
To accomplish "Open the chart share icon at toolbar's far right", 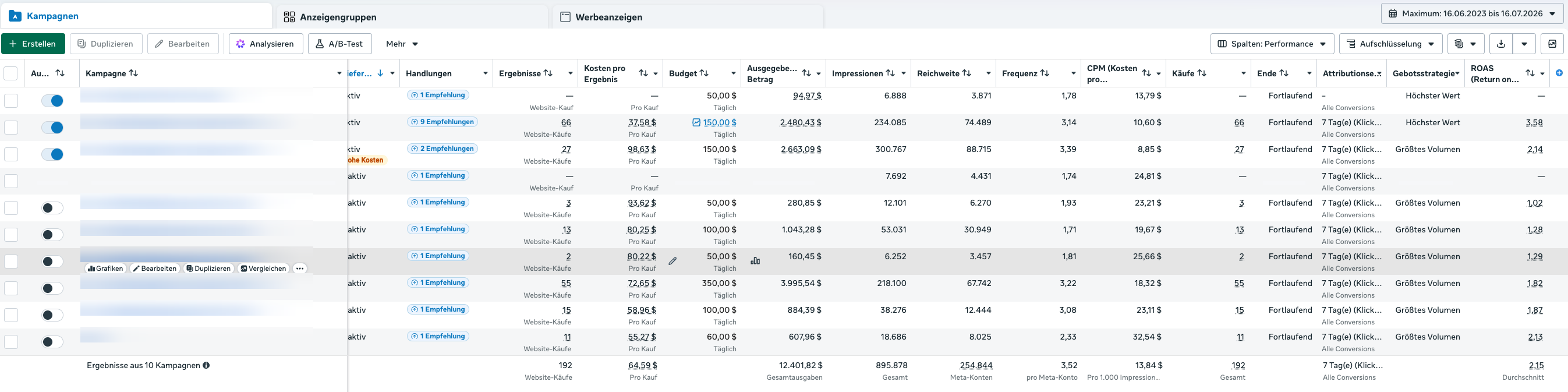I will [x=1552, y=44].
